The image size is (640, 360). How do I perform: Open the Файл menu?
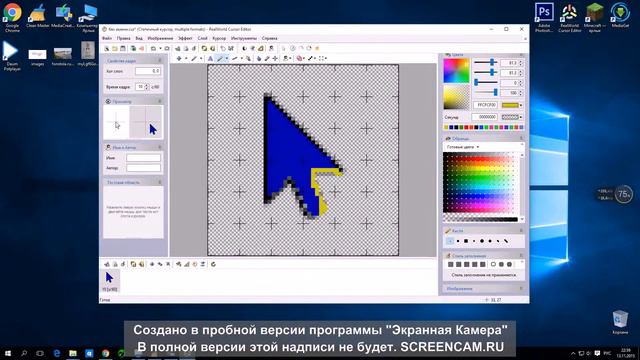point(107,38)
